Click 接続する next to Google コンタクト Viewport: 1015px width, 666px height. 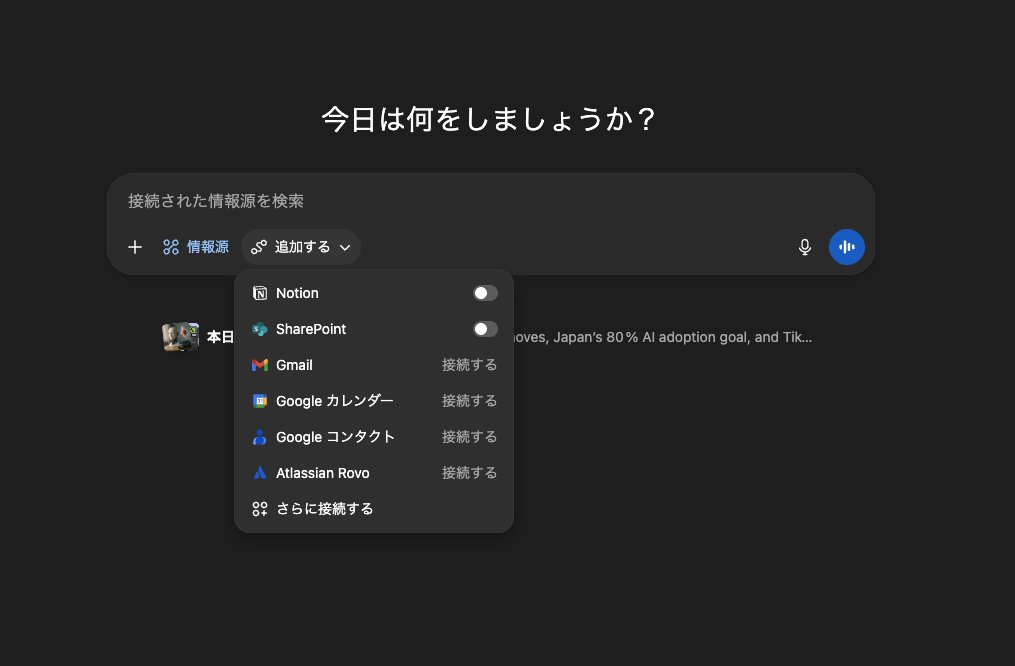469,438
